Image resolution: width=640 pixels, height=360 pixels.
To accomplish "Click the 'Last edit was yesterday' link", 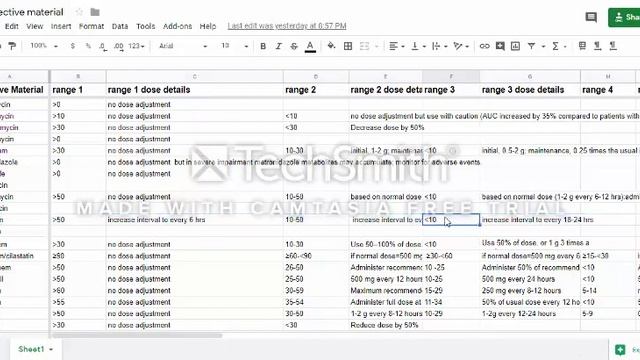I will (287, 26).
